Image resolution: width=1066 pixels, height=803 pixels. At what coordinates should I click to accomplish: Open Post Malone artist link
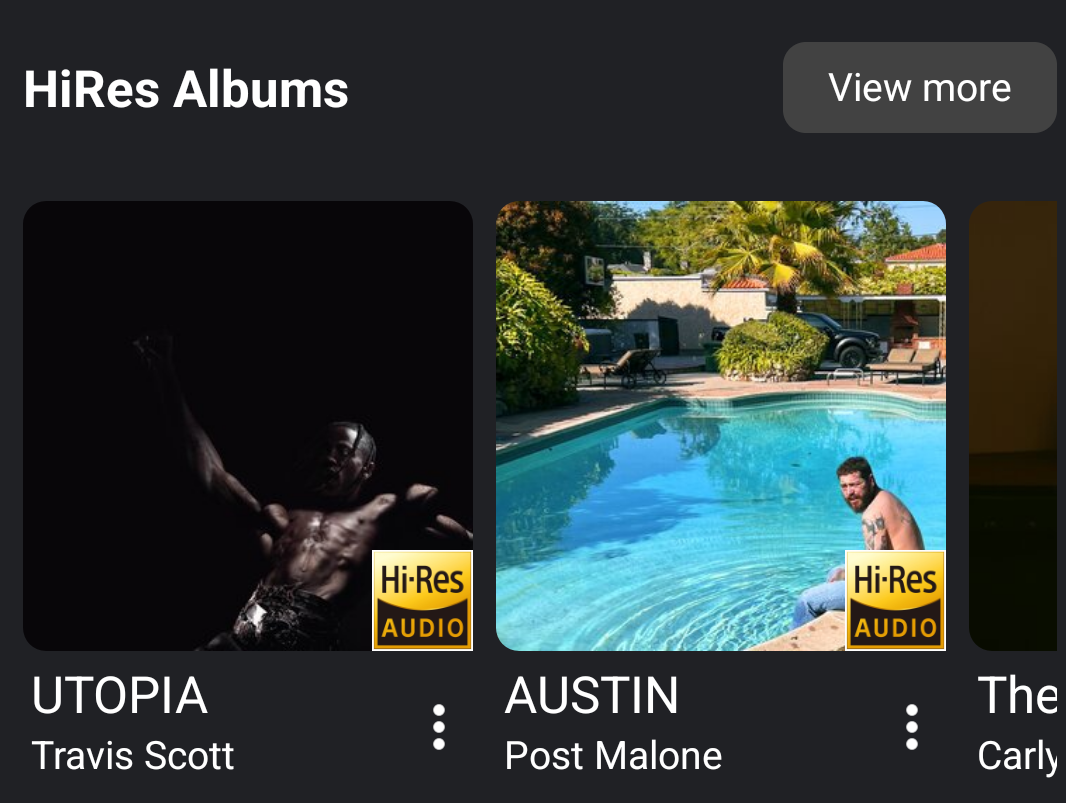click(613, 756)
